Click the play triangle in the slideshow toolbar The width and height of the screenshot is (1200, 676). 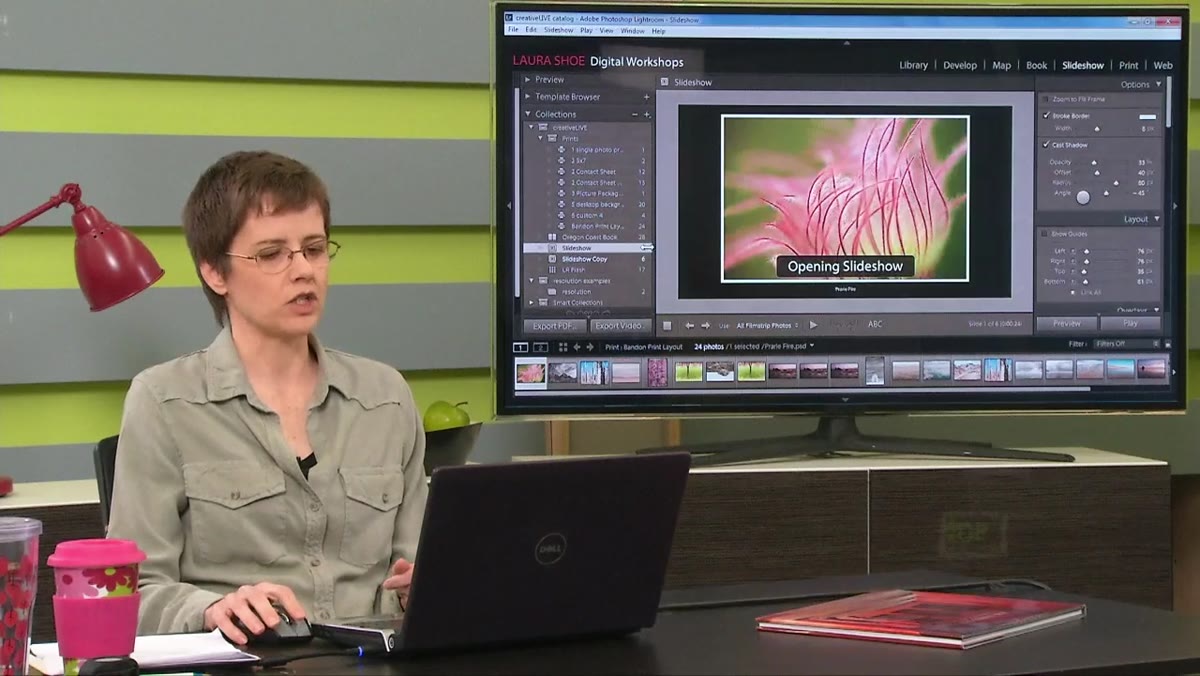click(x=813, y=325)
